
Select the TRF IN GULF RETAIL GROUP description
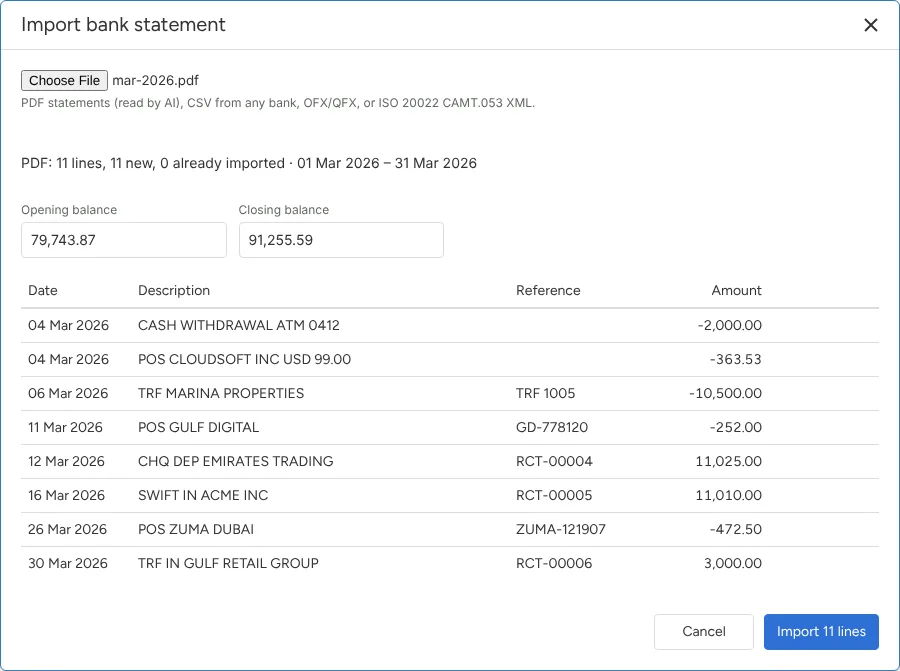click(x=228, y=563)
